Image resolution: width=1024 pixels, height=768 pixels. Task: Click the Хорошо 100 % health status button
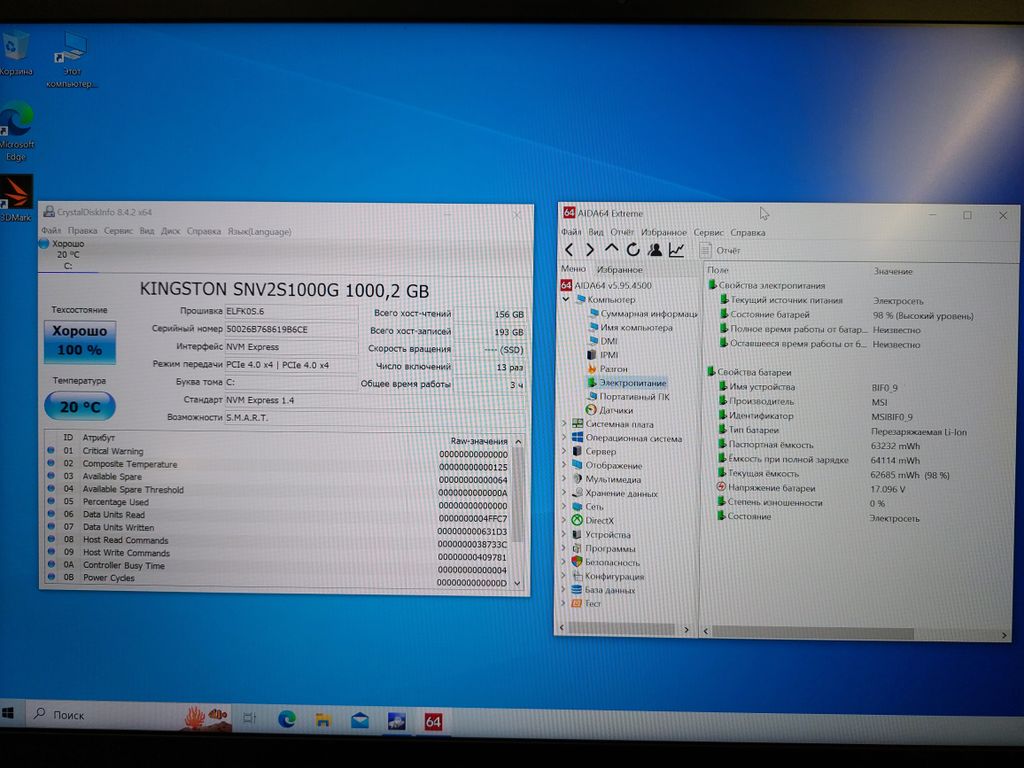[x=78, y=341]
